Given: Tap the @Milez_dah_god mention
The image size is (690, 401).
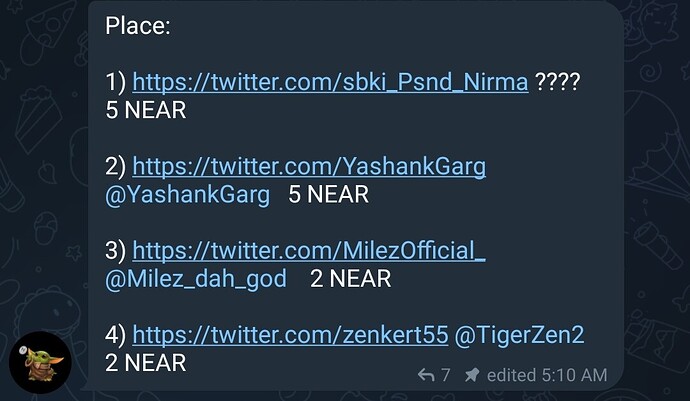Looking at the screenshot, I should pos(195,279).
